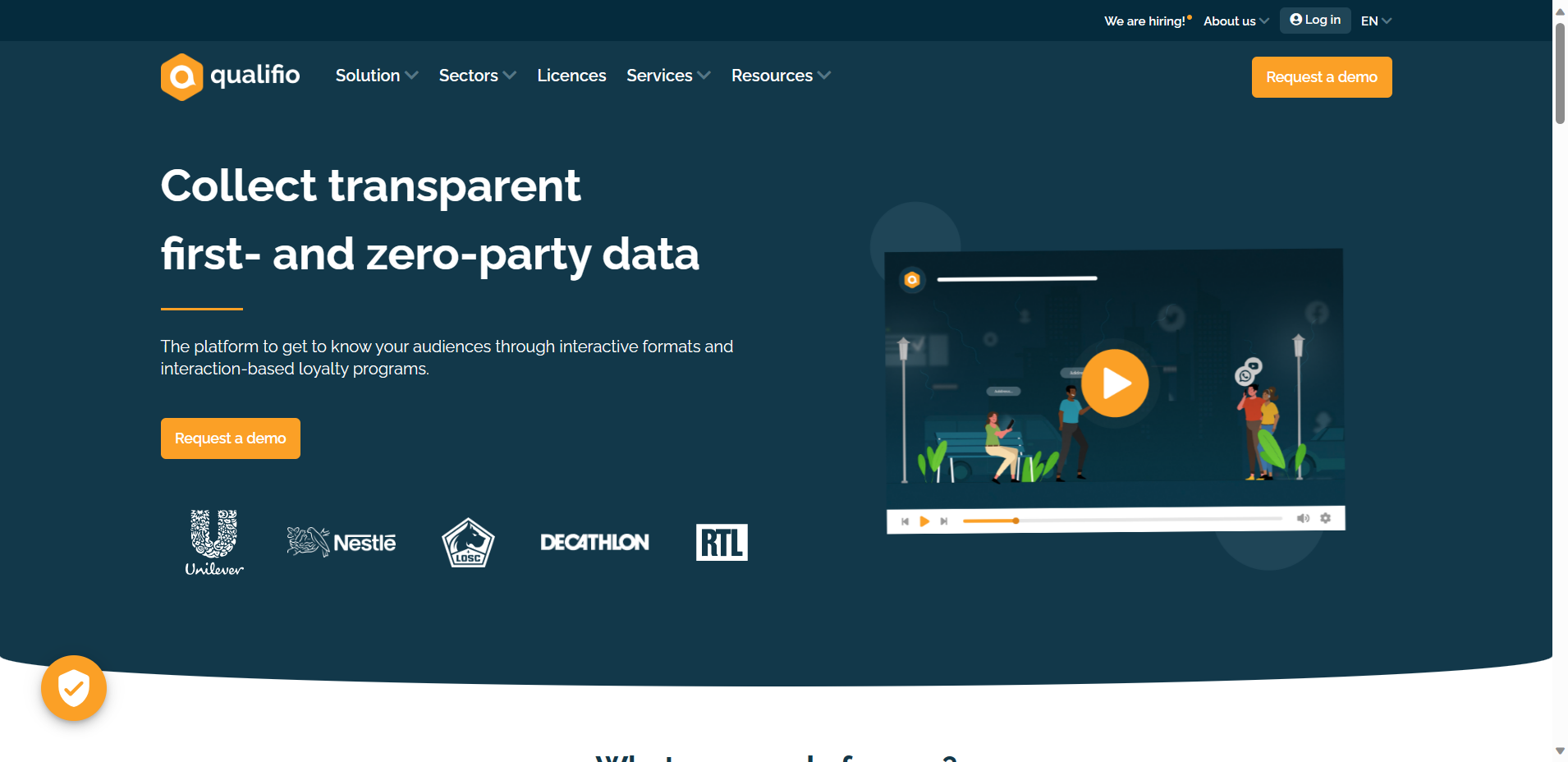Image resolution: width=1568 pixels, height=762 pixels.
Task: Open the Licences menu item
Action: point(571,76)
